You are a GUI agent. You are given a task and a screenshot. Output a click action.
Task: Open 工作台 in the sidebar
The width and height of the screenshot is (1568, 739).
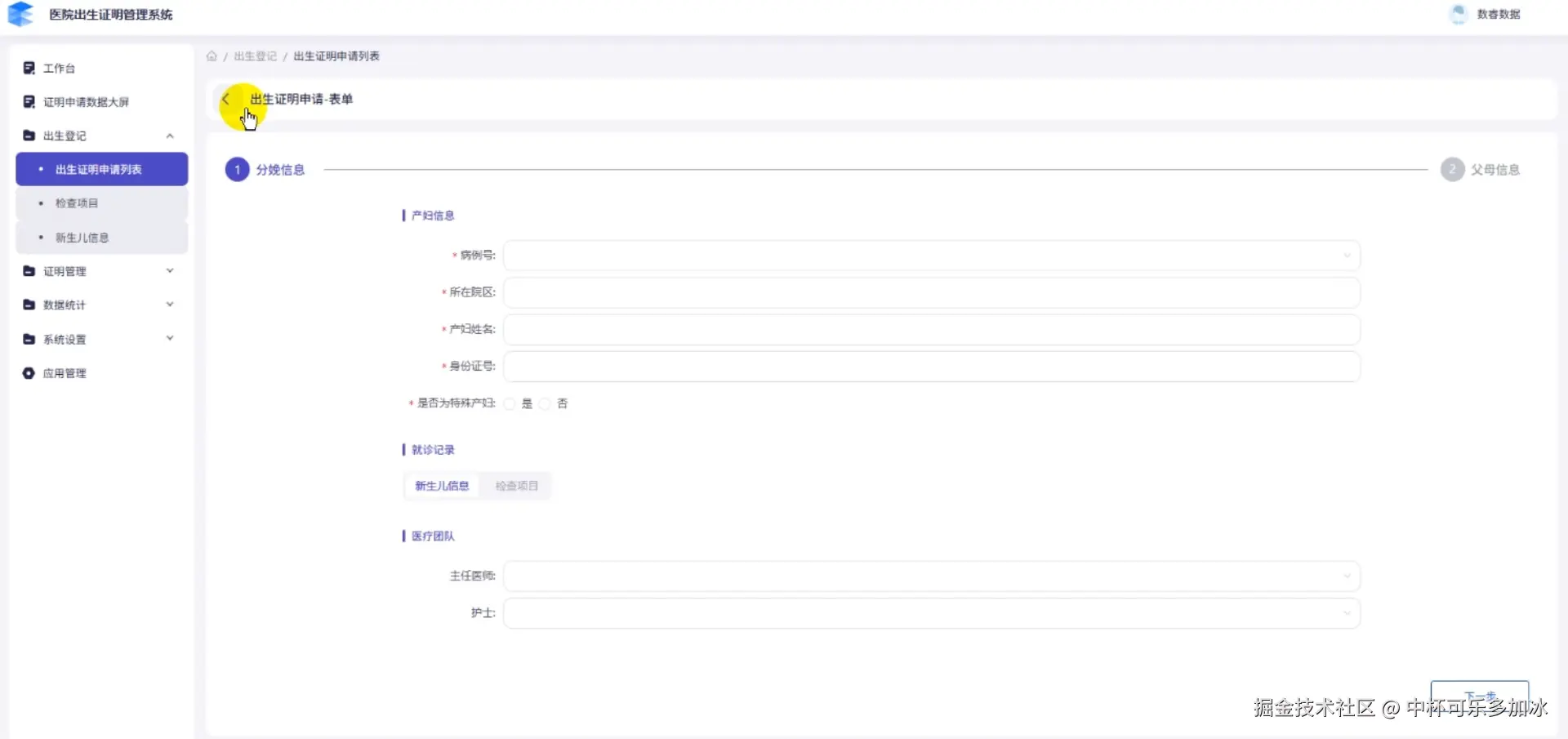(101, 68)
